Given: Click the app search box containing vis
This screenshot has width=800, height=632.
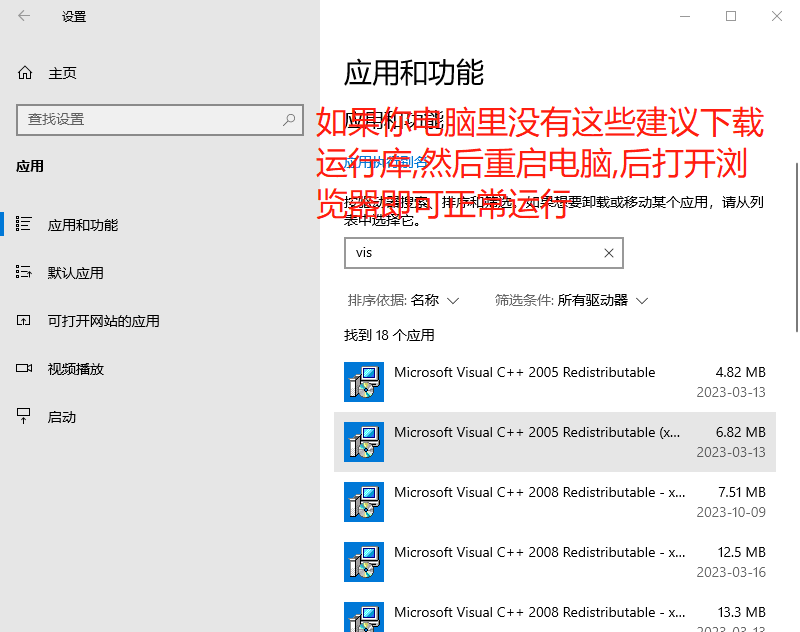Looking at the screenshot, I should tap(484, 253).
